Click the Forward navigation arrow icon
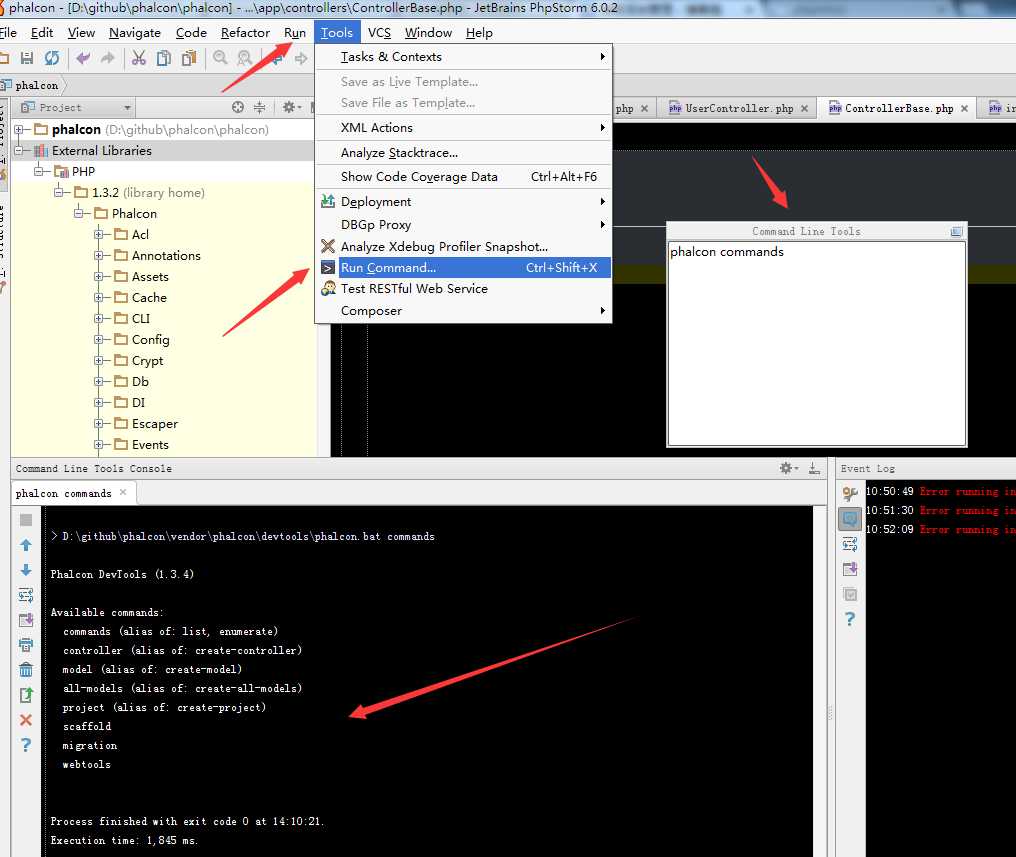Screen dimensions: 1016x857 coord(301,59)
